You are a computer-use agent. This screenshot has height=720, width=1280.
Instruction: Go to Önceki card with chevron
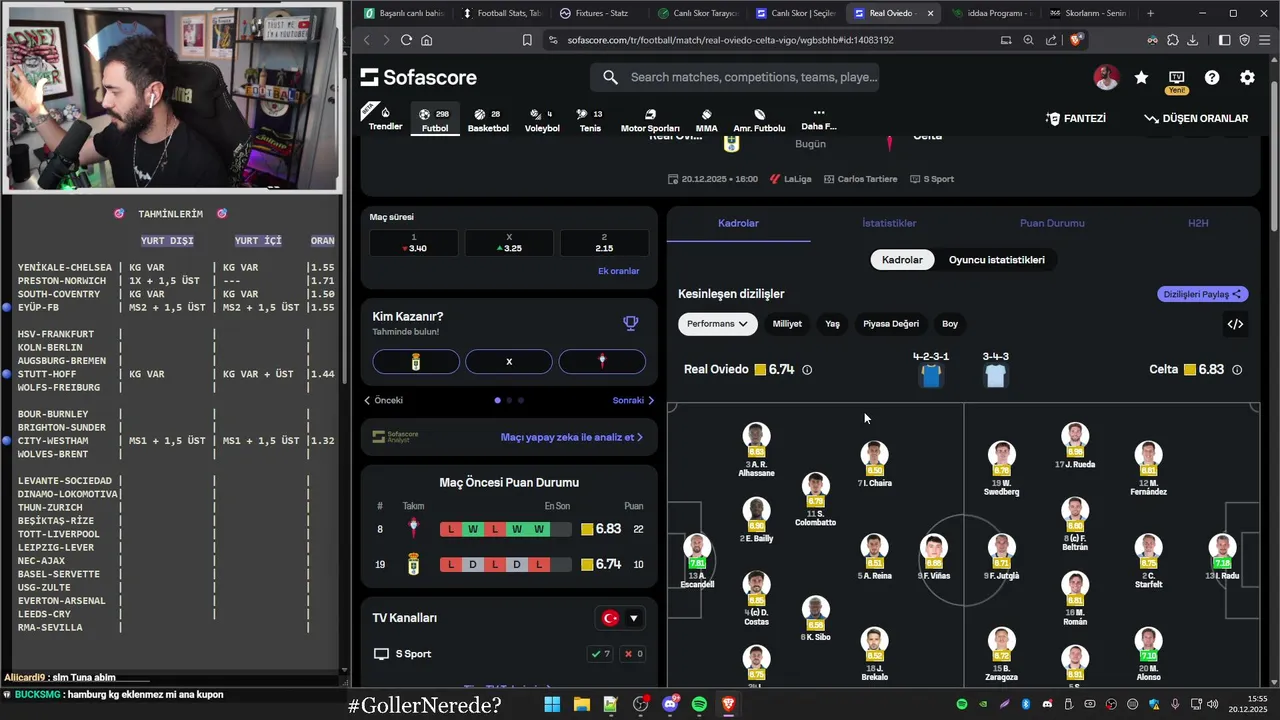tap(384, 400)
